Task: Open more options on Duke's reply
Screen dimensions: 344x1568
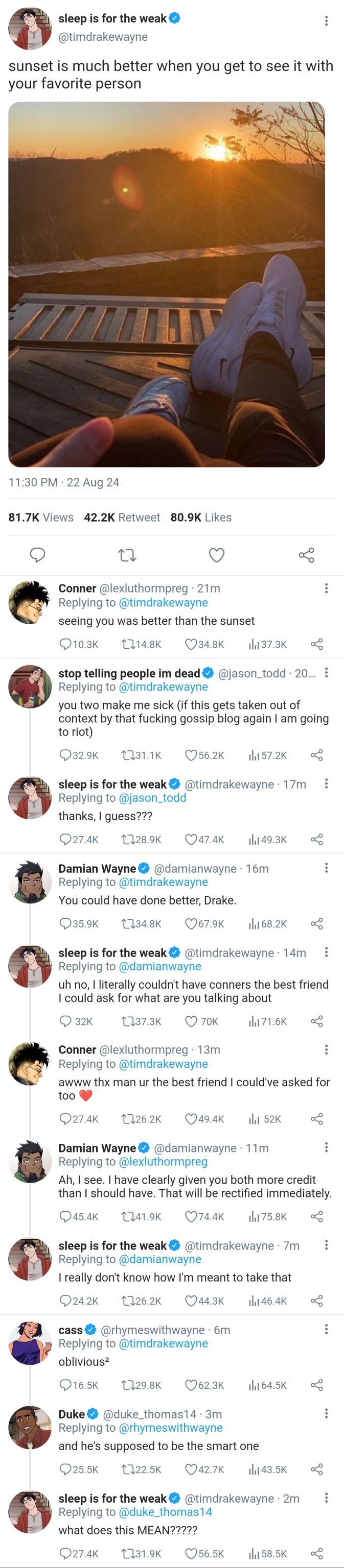Action: click(326, 1413)
